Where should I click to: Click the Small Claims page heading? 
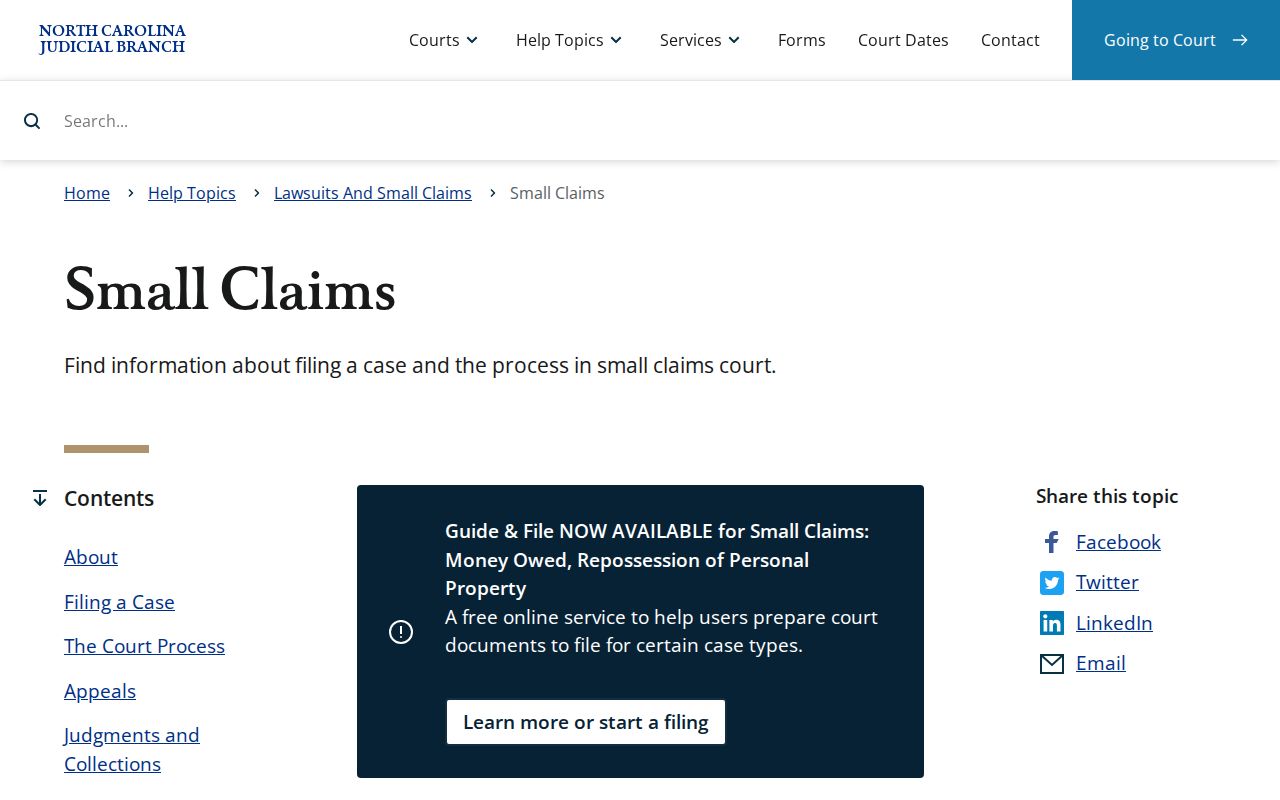pos(230,291)
